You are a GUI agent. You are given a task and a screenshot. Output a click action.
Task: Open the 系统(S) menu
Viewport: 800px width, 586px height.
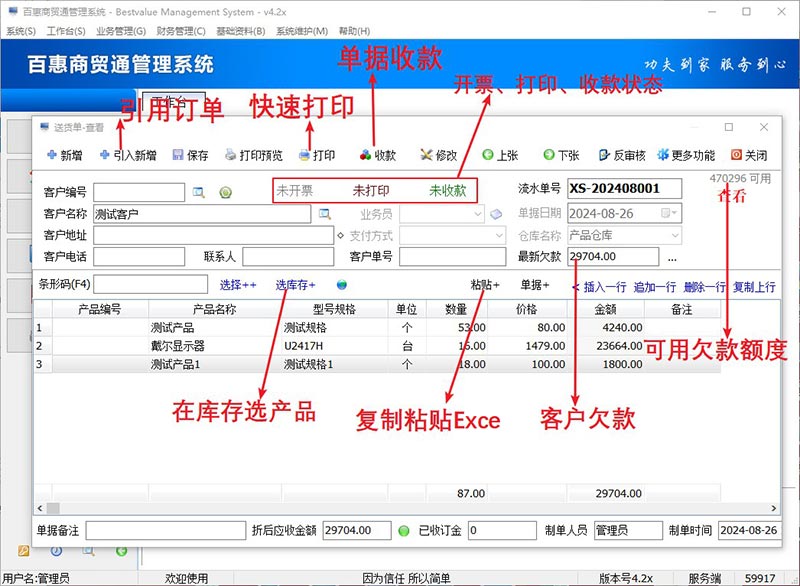pos(21,31)
